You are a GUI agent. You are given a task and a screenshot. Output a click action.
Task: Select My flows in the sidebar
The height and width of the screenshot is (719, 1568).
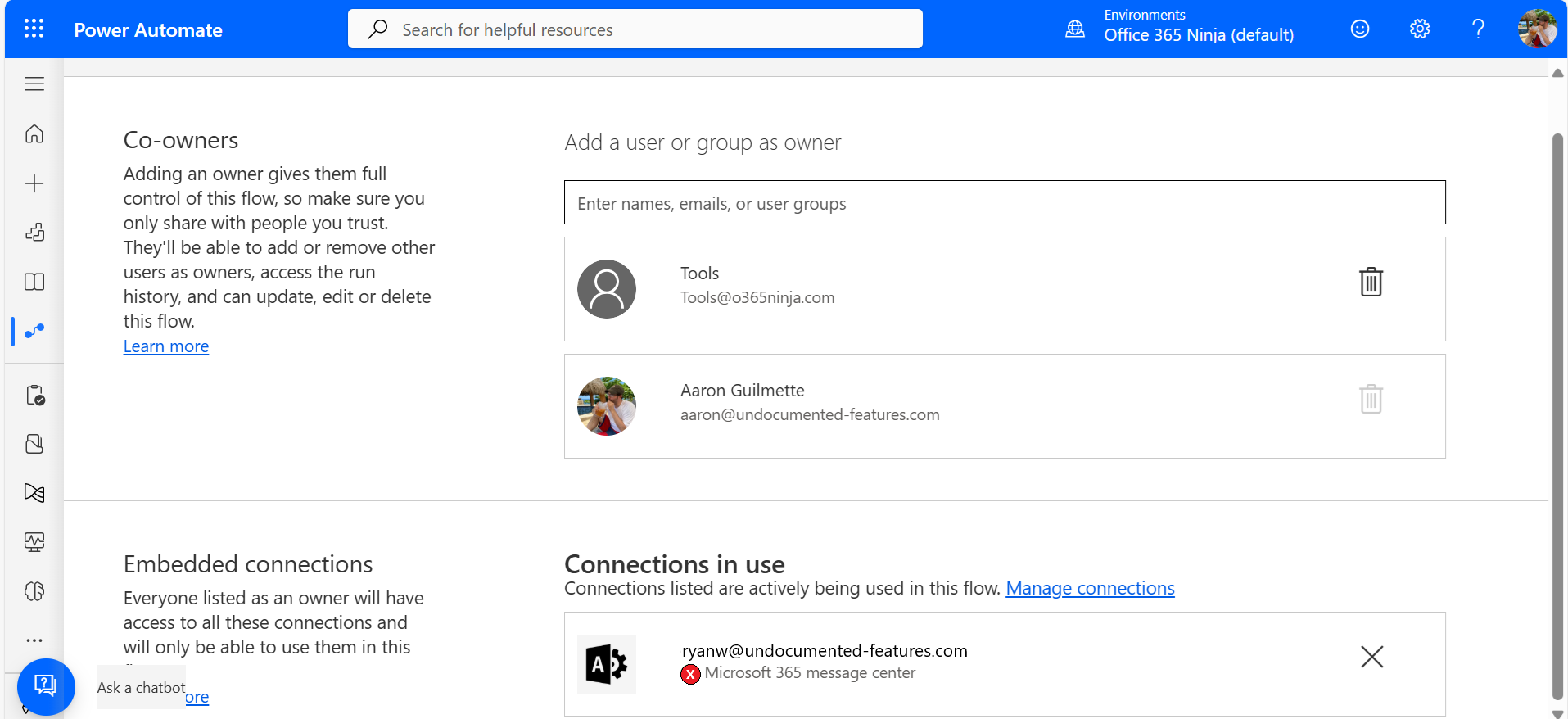click(34, 332)
